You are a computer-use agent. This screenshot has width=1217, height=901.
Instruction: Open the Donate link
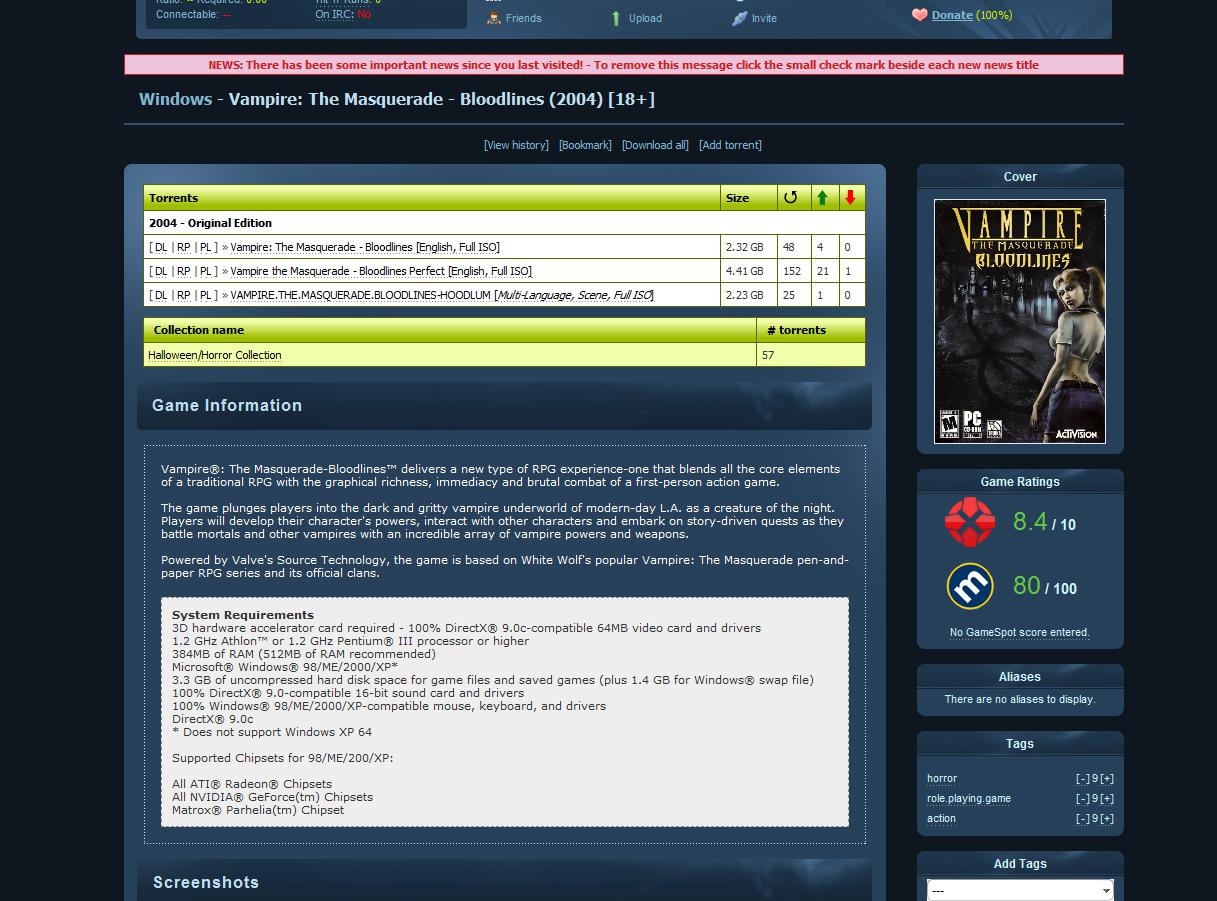click(952, 15)
